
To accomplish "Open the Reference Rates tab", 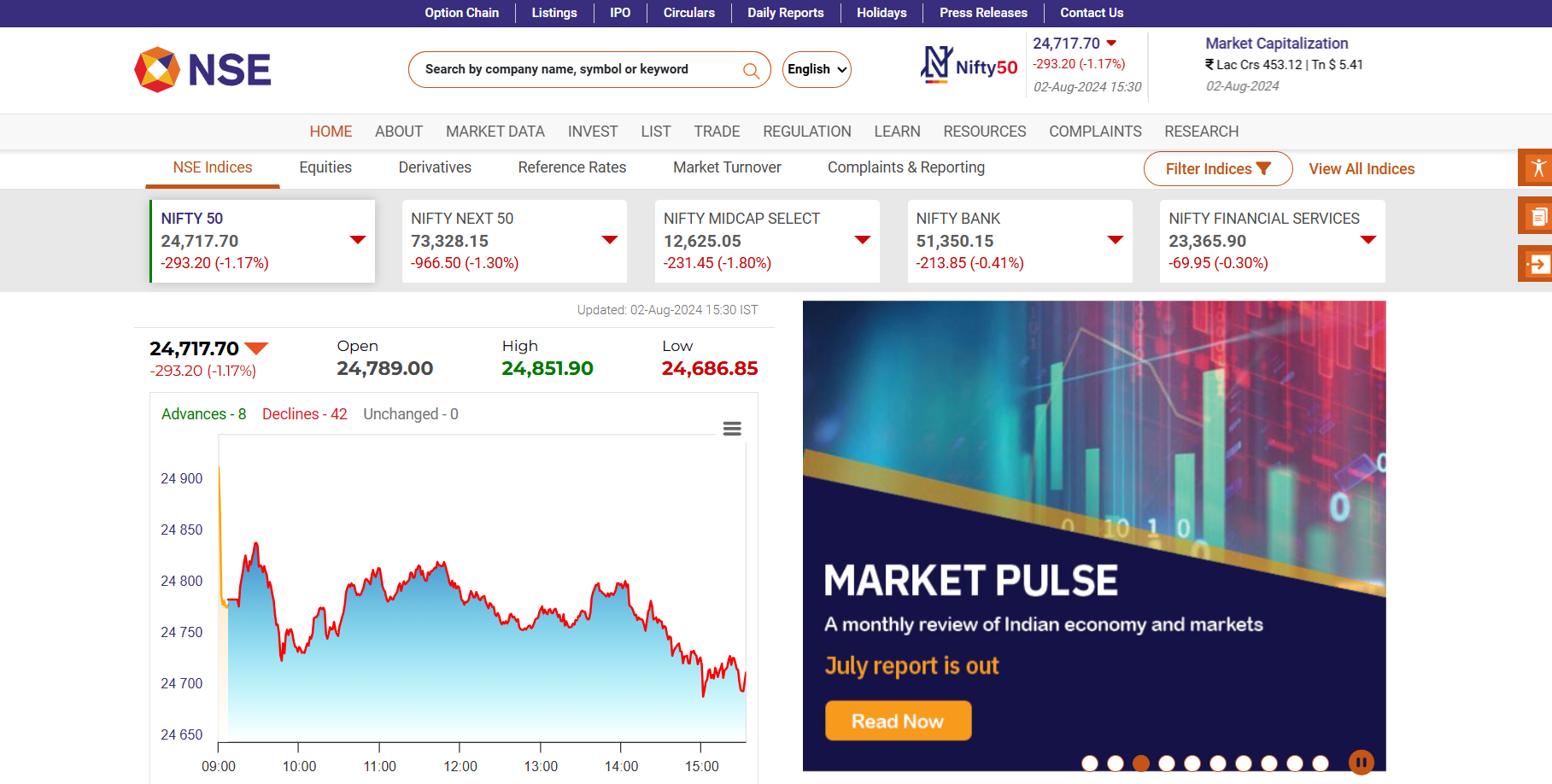I will (572, 167).
